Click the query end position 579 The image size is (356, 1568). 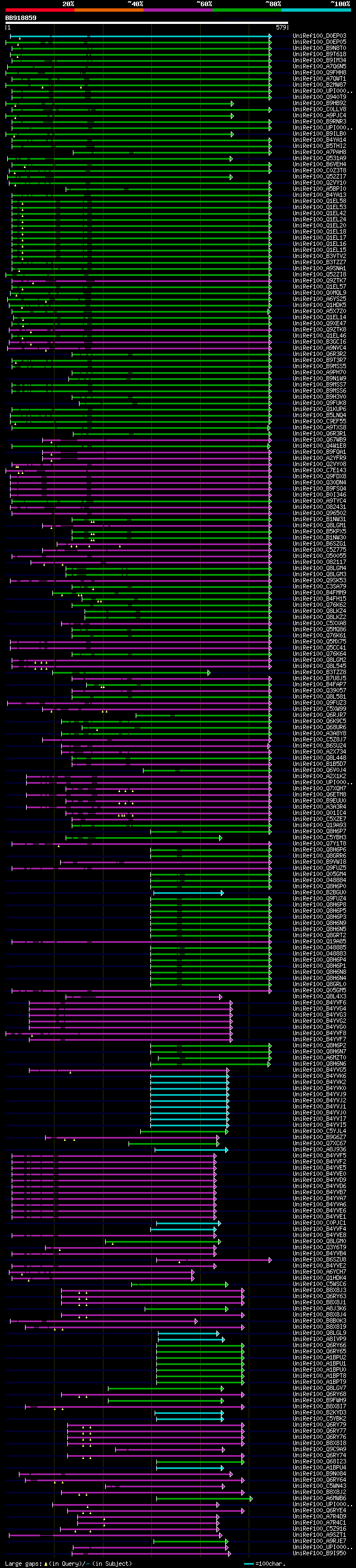280,27
